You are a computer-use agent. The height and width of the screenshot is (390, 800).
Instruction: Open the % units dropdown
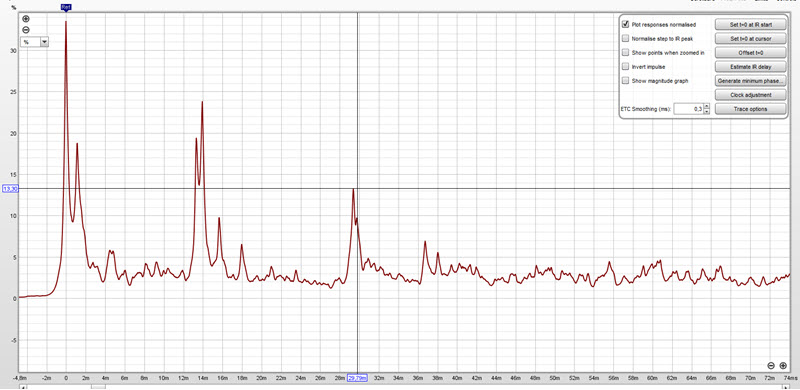(x=35, y=42)
